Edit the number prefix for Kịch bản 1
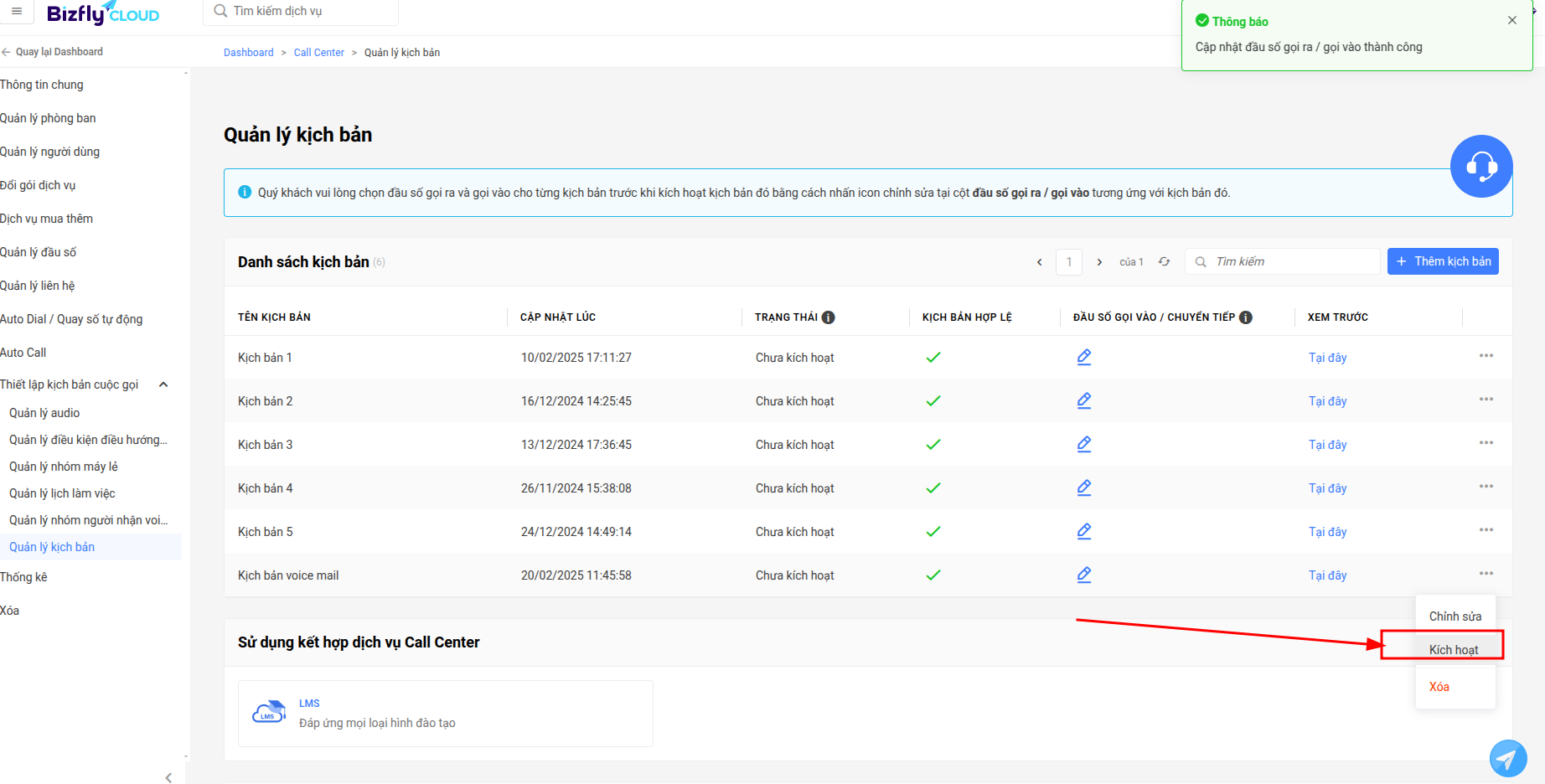The width and height of the screenshot is (1545, 784). (1084, 357)
